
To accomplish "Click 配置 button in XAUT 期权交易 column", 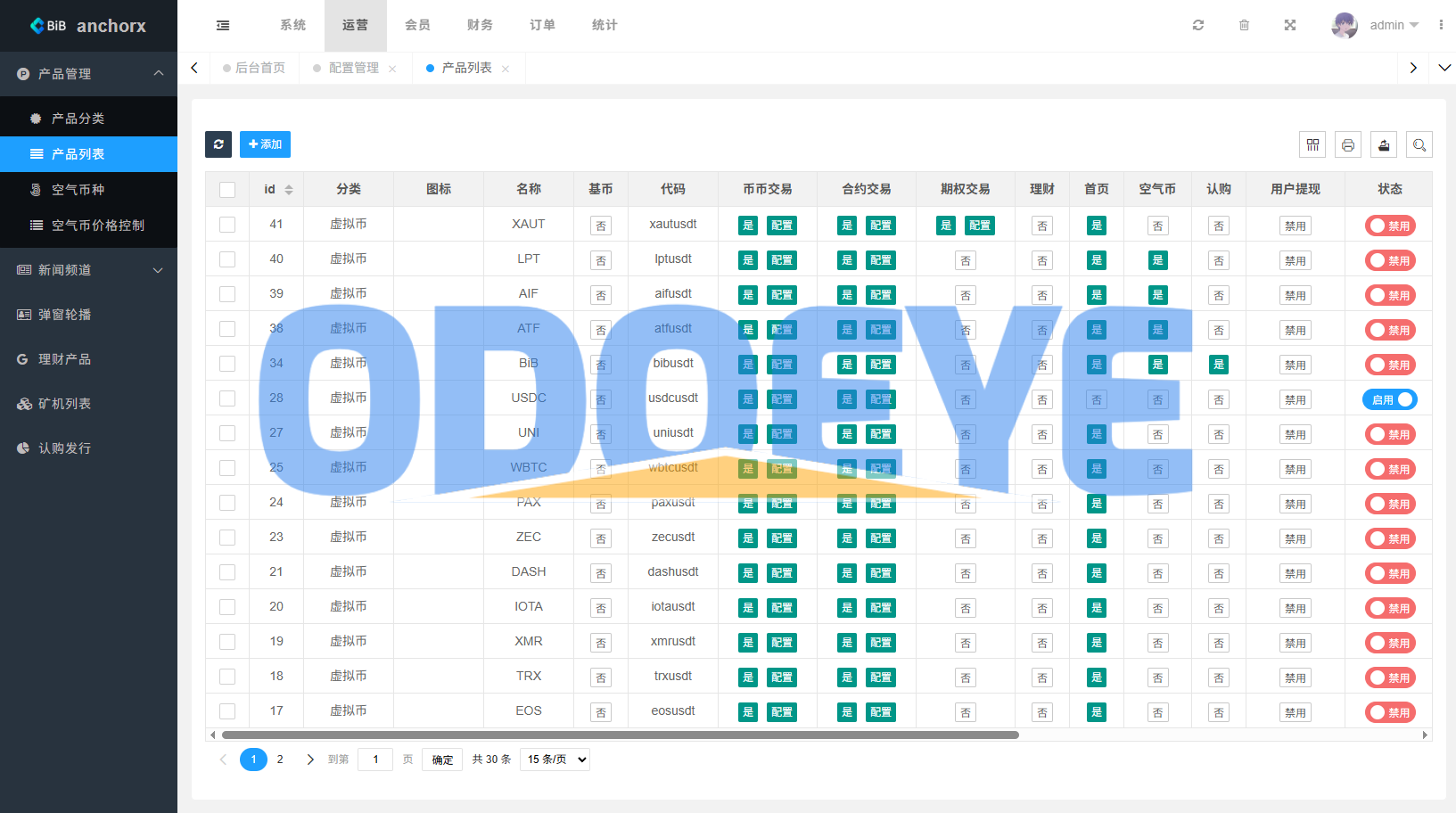I will 980,226.
